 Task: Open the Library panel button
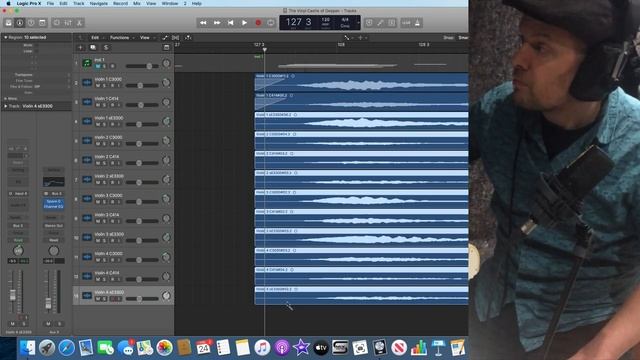pos(9,23)
